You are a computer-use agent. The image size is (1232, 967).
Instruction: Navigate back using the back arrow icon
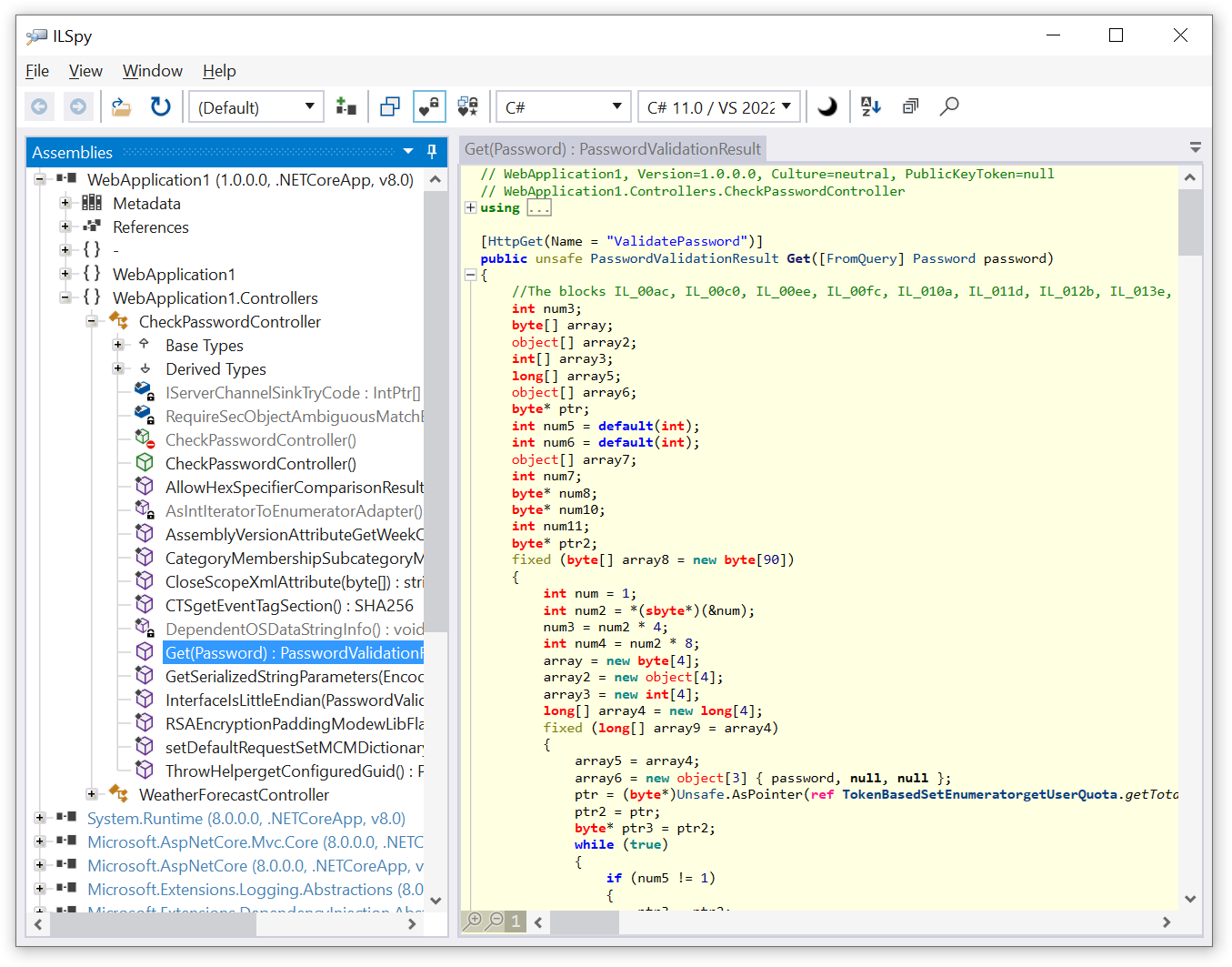coord(39,106)
